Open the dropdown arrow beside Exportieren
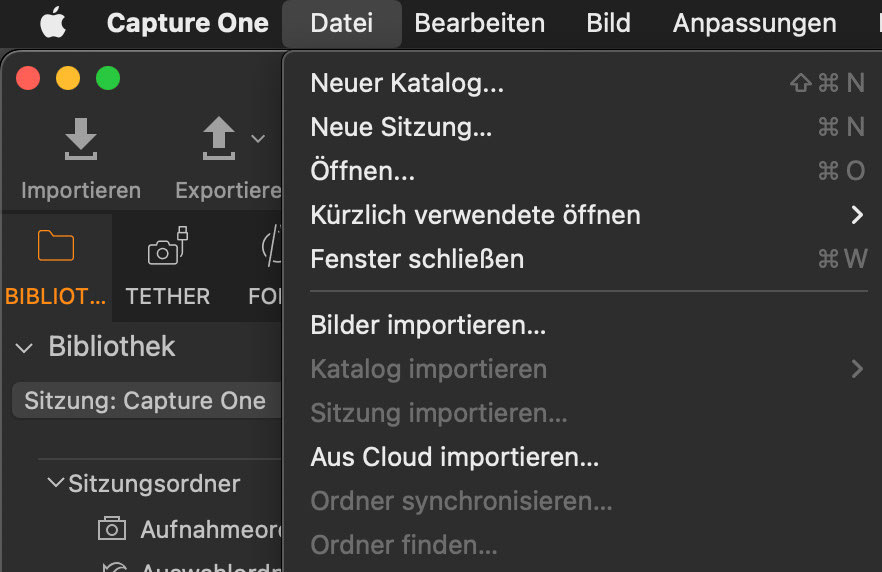 (x=258, y=139)
